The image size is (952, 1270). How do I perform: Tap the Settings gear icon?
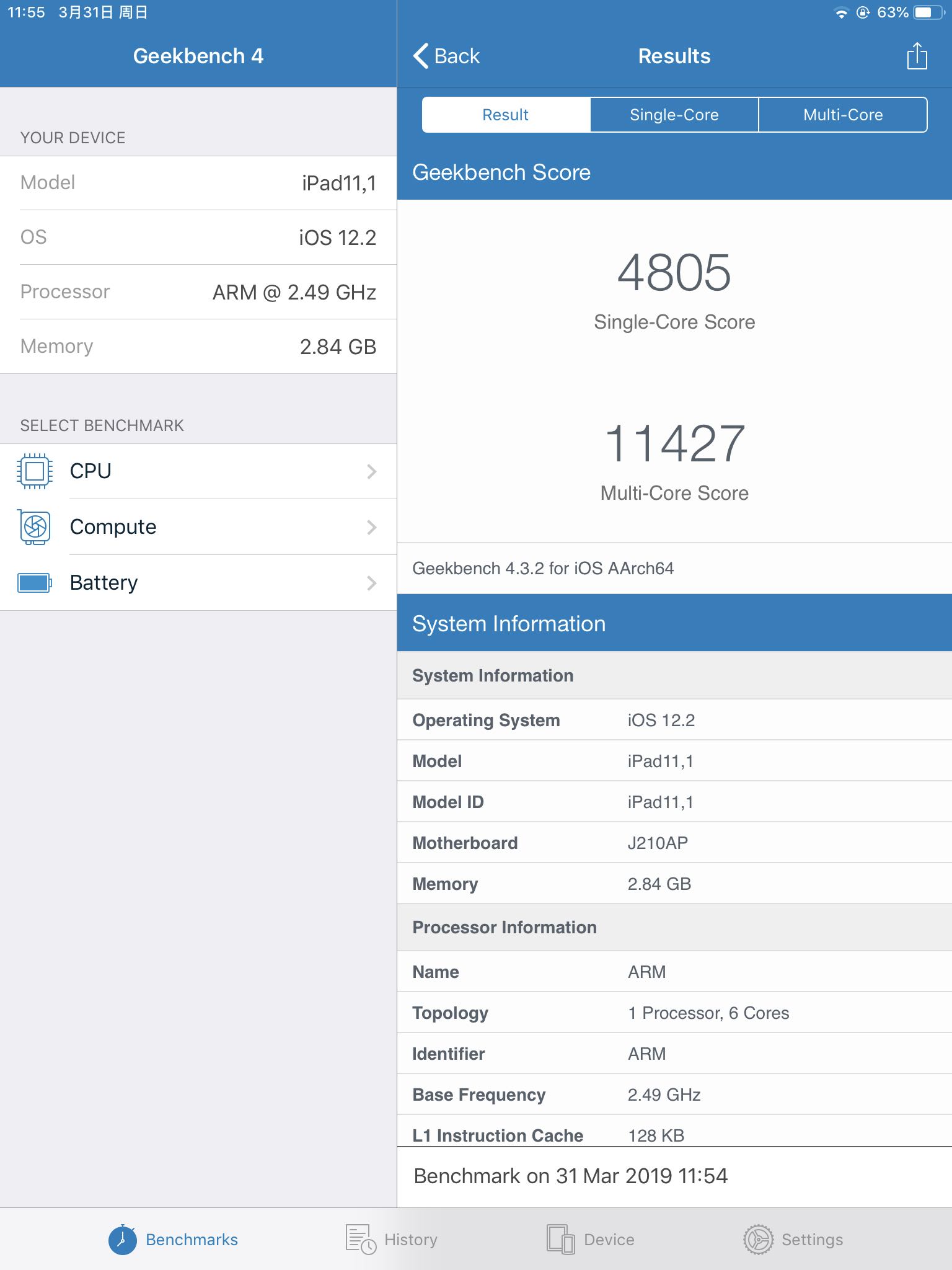coord(758,1239)
